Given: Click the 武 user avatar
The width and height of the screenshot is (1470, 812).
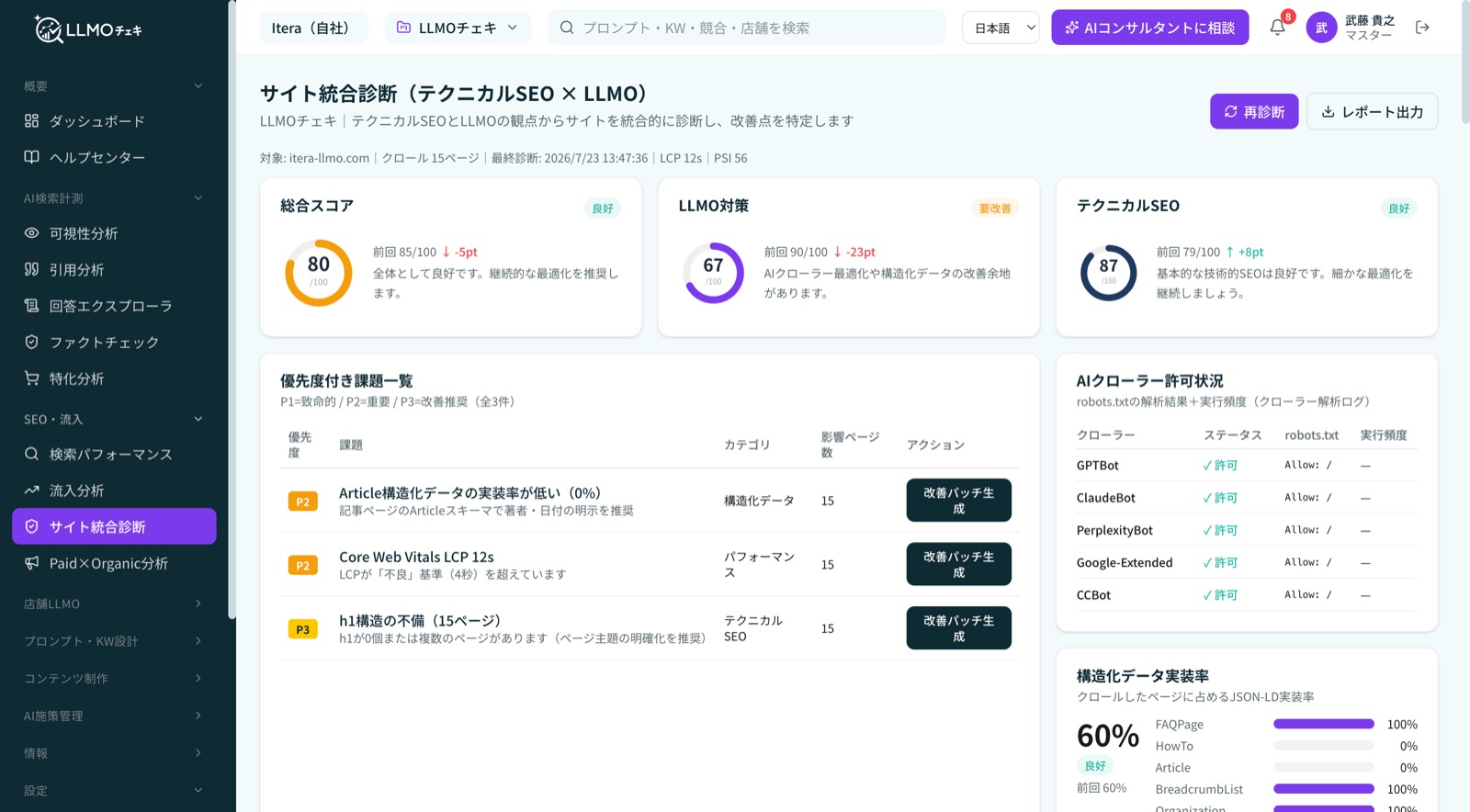Looking at the screenshot, I should pyautogui.click(x=1321, y=28).
